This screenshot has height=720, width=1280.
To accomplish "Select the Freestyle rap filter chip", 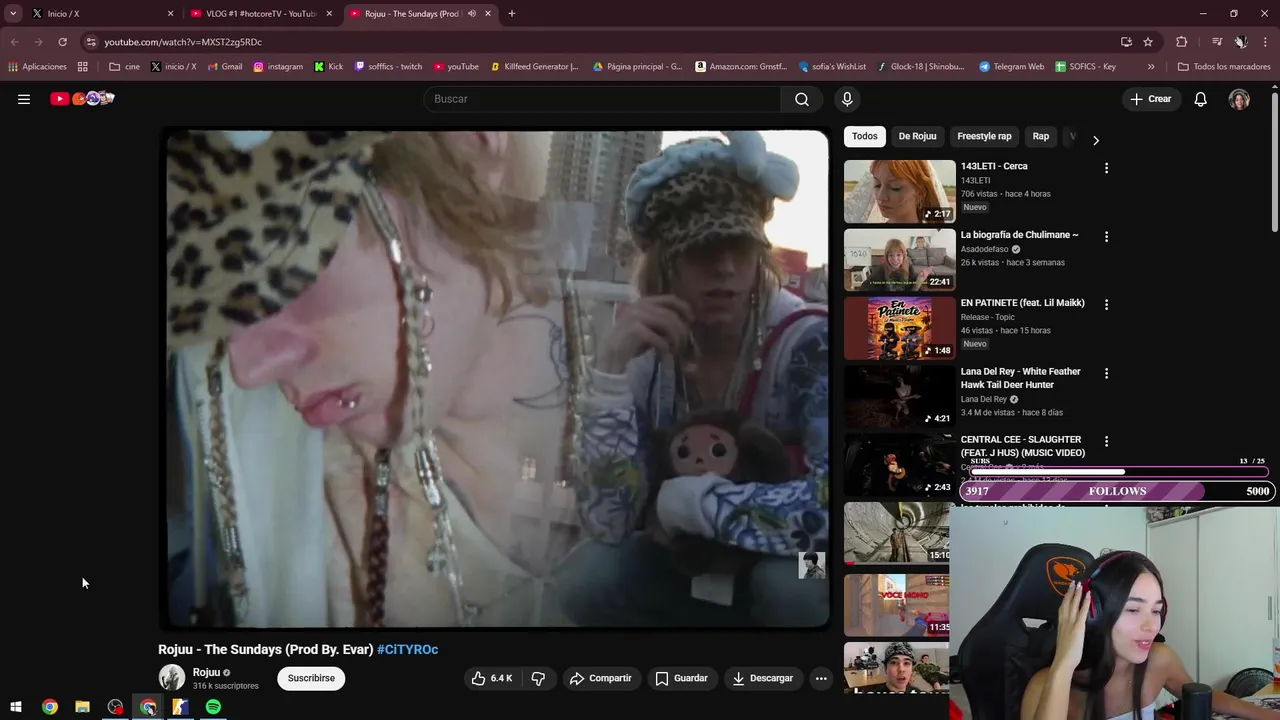I will pyautogui.click(x=984, y=136).
